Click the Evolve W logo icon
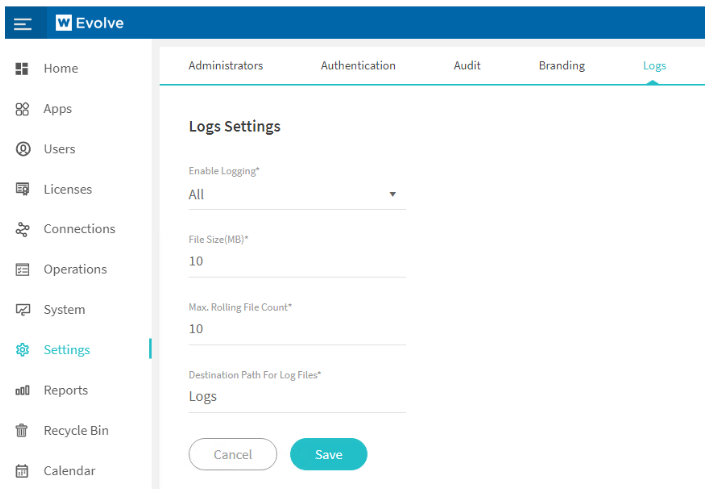The height and width of the screenshot is (489, 715). (x=64, y=23)
